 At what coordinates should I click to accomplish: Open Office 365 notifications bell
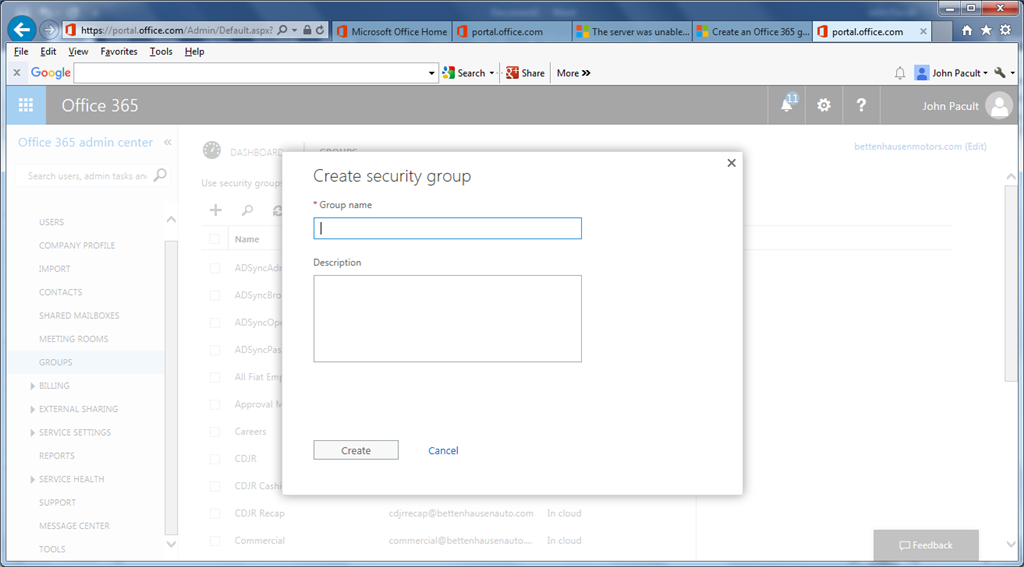[x=787, y=105]
